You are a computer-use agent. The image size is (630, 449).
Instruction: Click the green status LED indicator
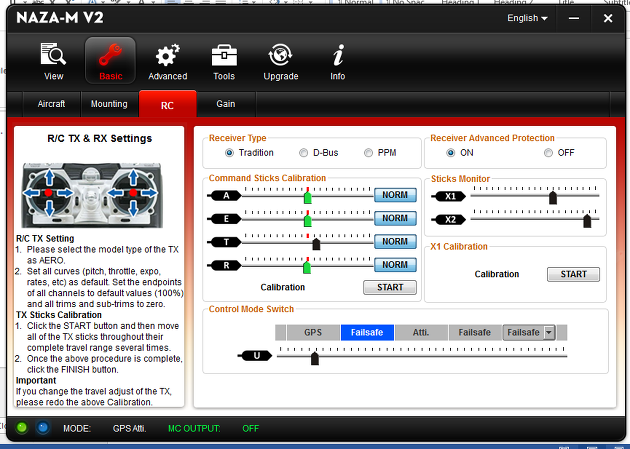coord(22,428)
